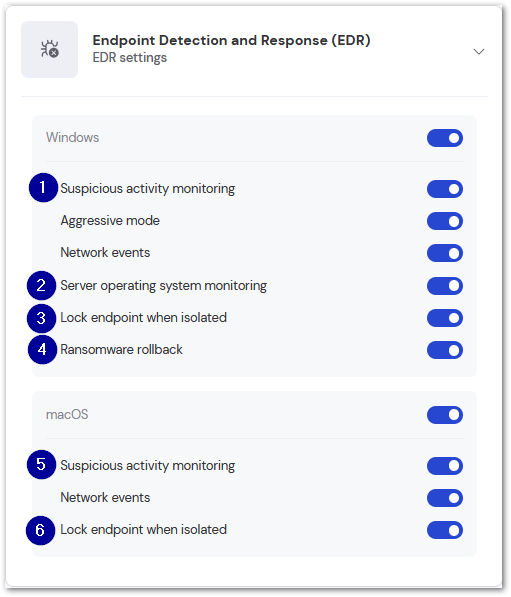Screen dimensions: 511x597
Task: Turn off the macOS EDR toggle
Action: 445,415
